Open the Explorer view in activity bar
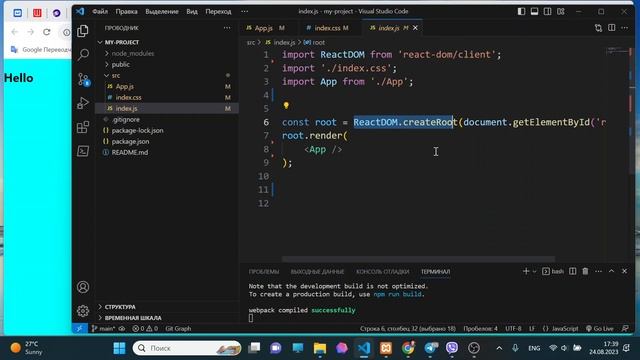640x360 pixels. 83,31
